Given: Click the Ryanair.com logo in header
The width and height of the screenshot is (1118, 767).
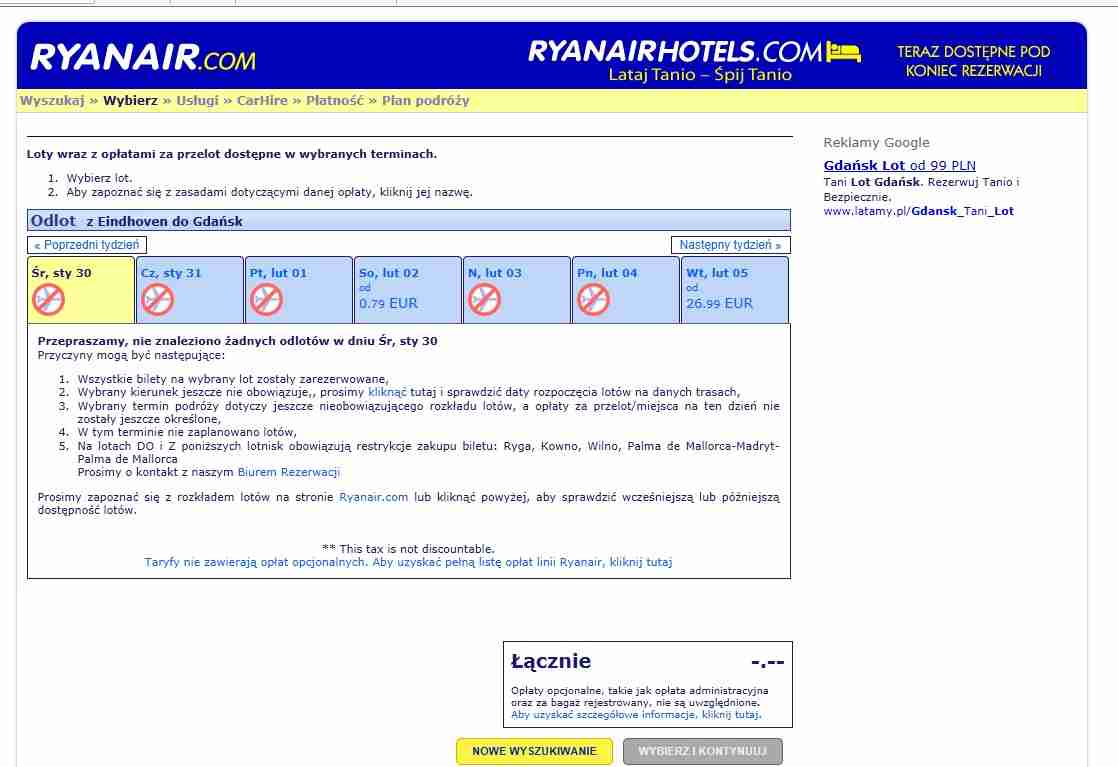Looking at the screenshot, I should 143,57.
